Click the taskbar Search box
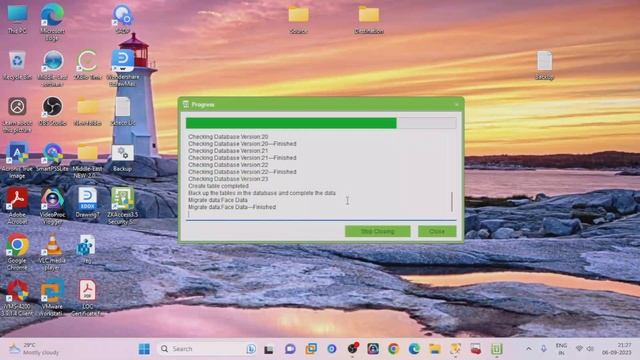This screenshot has height=360, width=640. coord(207,349)
